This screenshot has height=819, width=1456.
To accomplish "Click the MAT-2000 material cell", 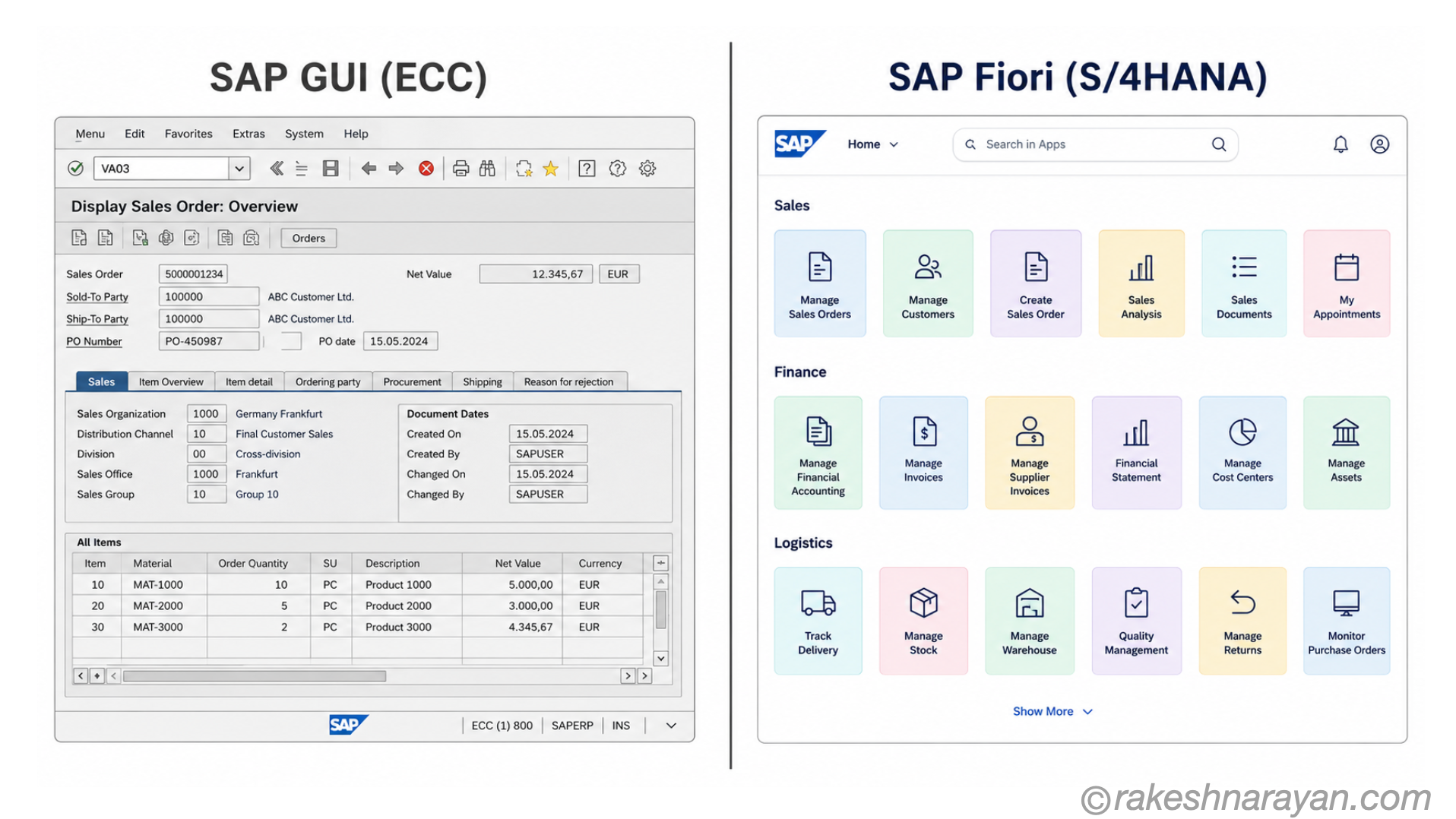I will click(x=163, y=606).
